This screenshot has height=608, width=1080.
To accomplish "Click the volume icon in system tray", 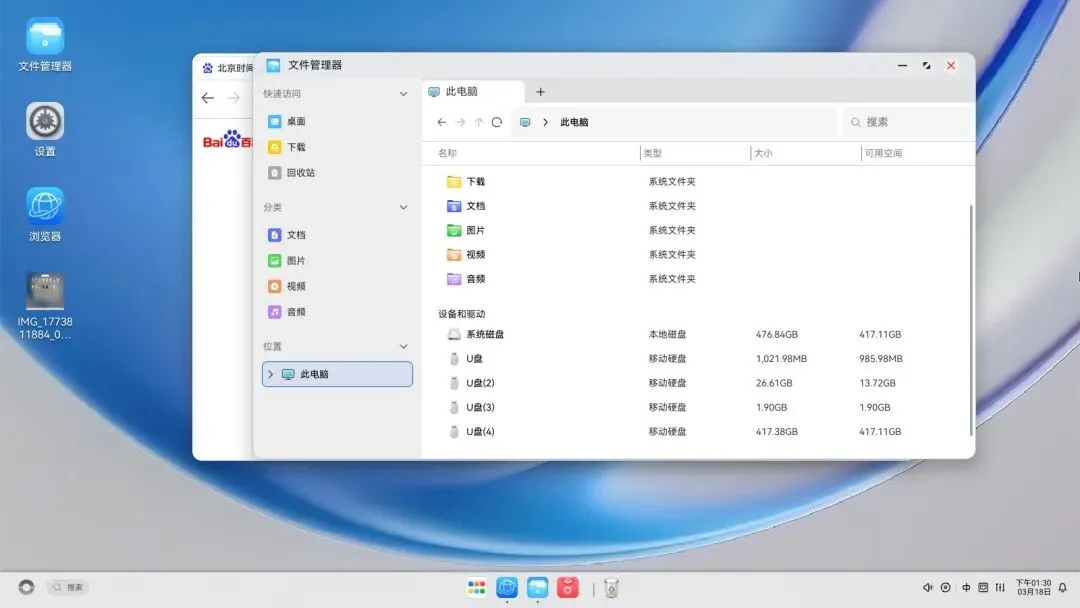I will pos(927,587).
